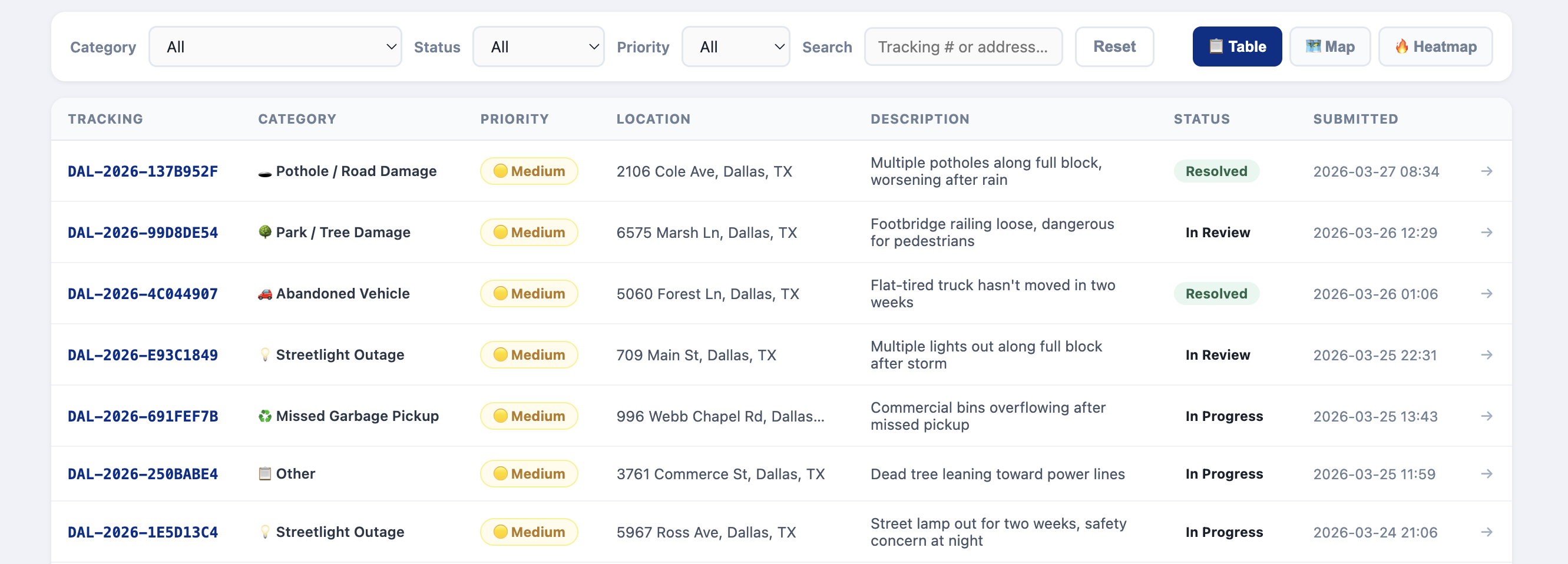Open tracking link DAL-2026-691FEF7B
The height and width of the screenshot is (564, 1568).
[x=143, y=416]
